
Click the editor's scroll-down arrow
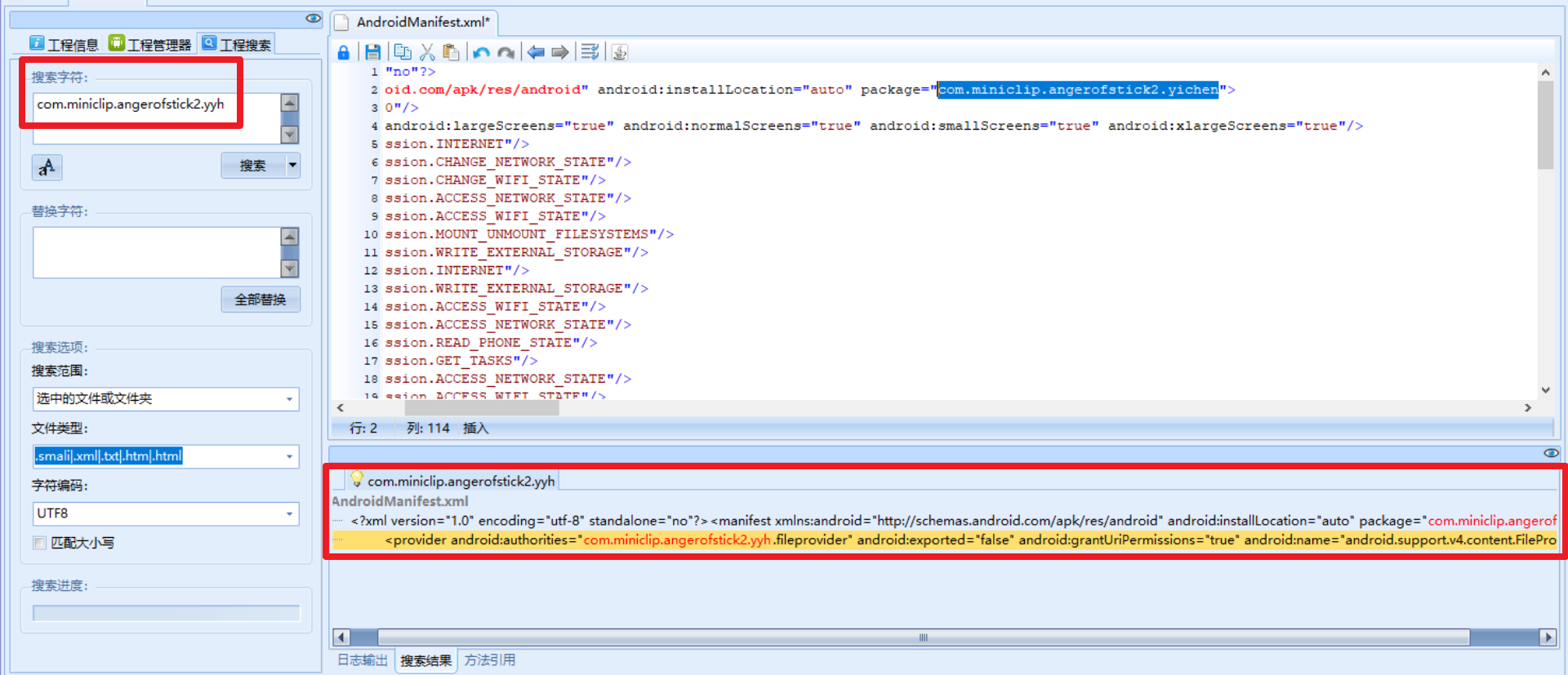coord(1545,390)
